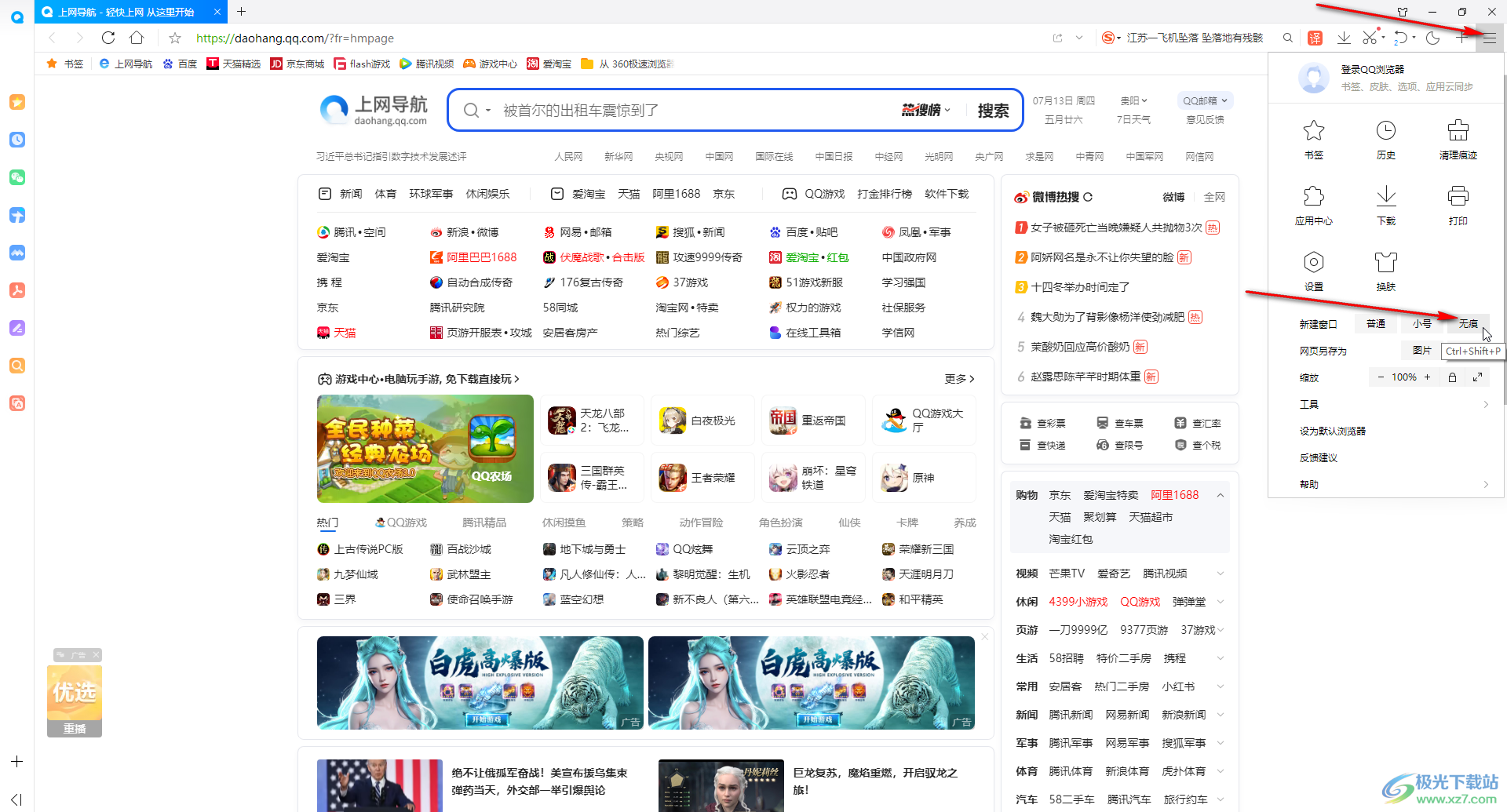This screenshot has width=1507, height=812.
Task: Collapse the 购物 category chevron
Action: point(1221,495)
